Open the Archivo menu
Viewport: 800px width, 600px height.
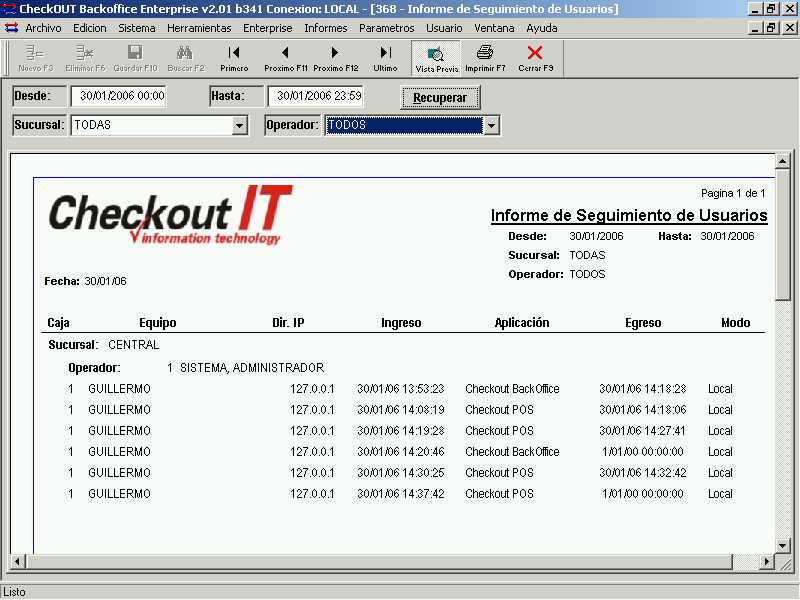(43, 28)
